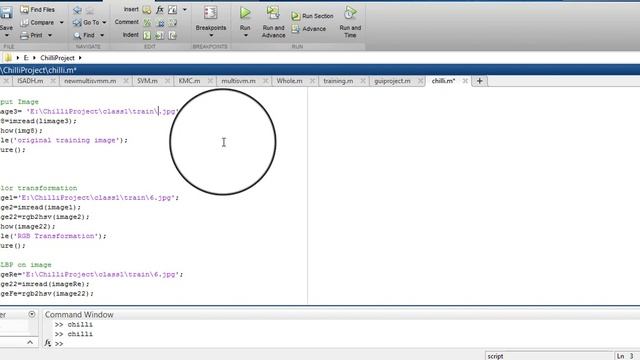Expand the Insert row dropdown arrow
The height and width of the screenshot is (360, 640).
pos(184,9)
